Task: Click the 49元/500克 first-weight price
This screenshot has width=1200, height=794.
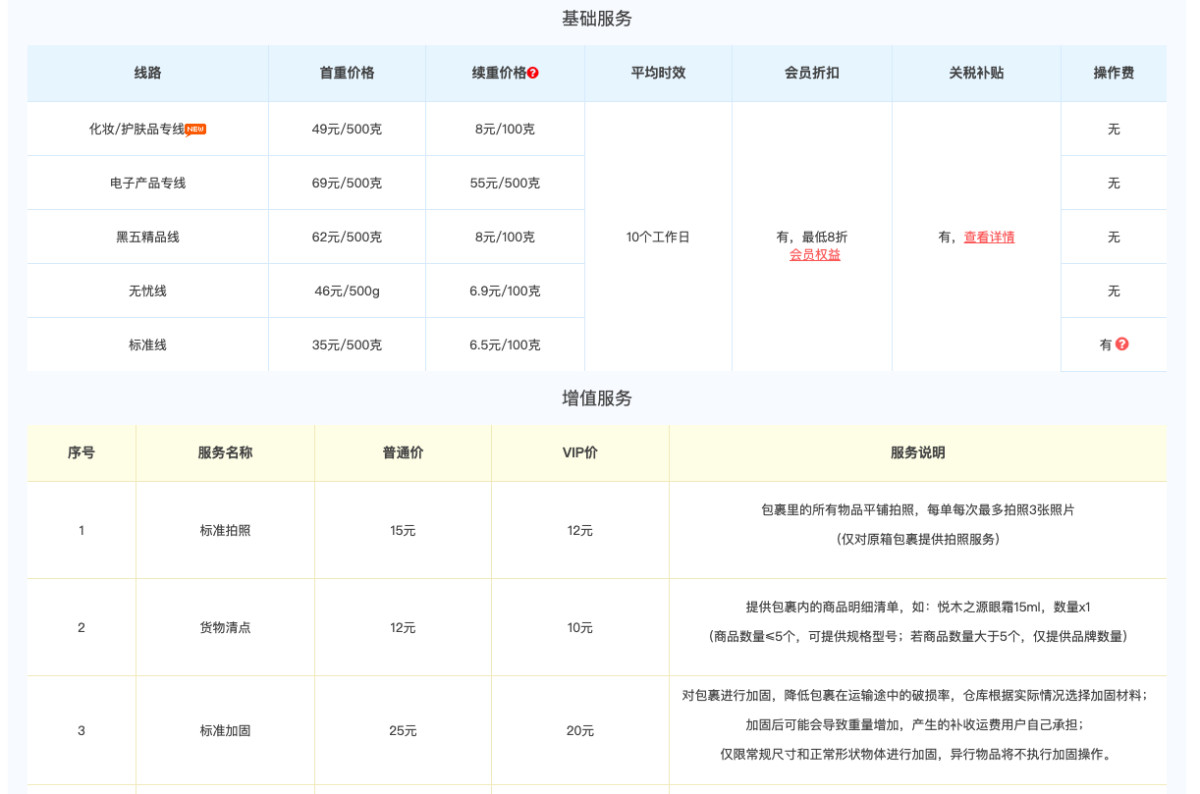Action: 347,129
